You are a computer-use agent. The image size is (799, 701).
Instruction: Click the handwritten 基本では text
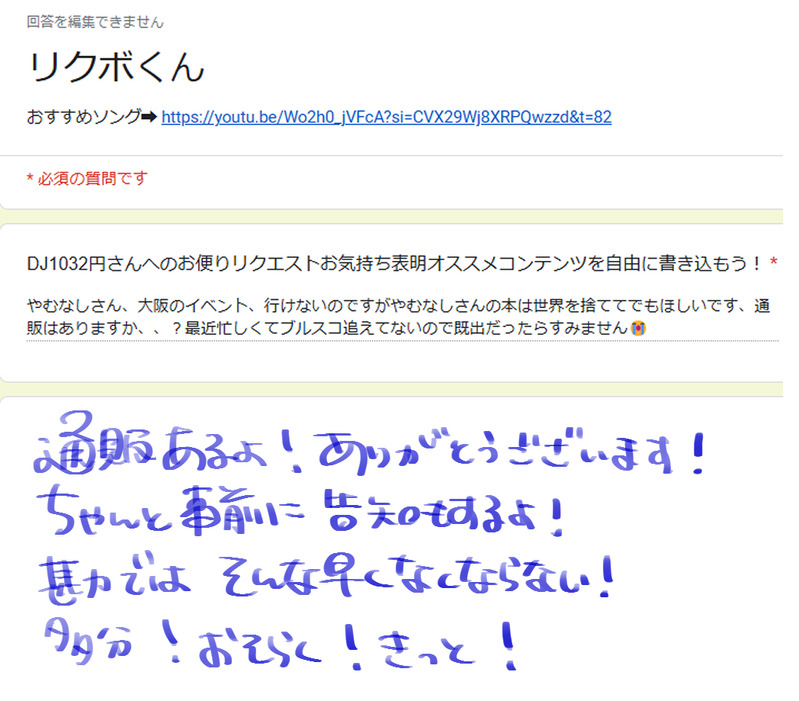tap(115, 578)
